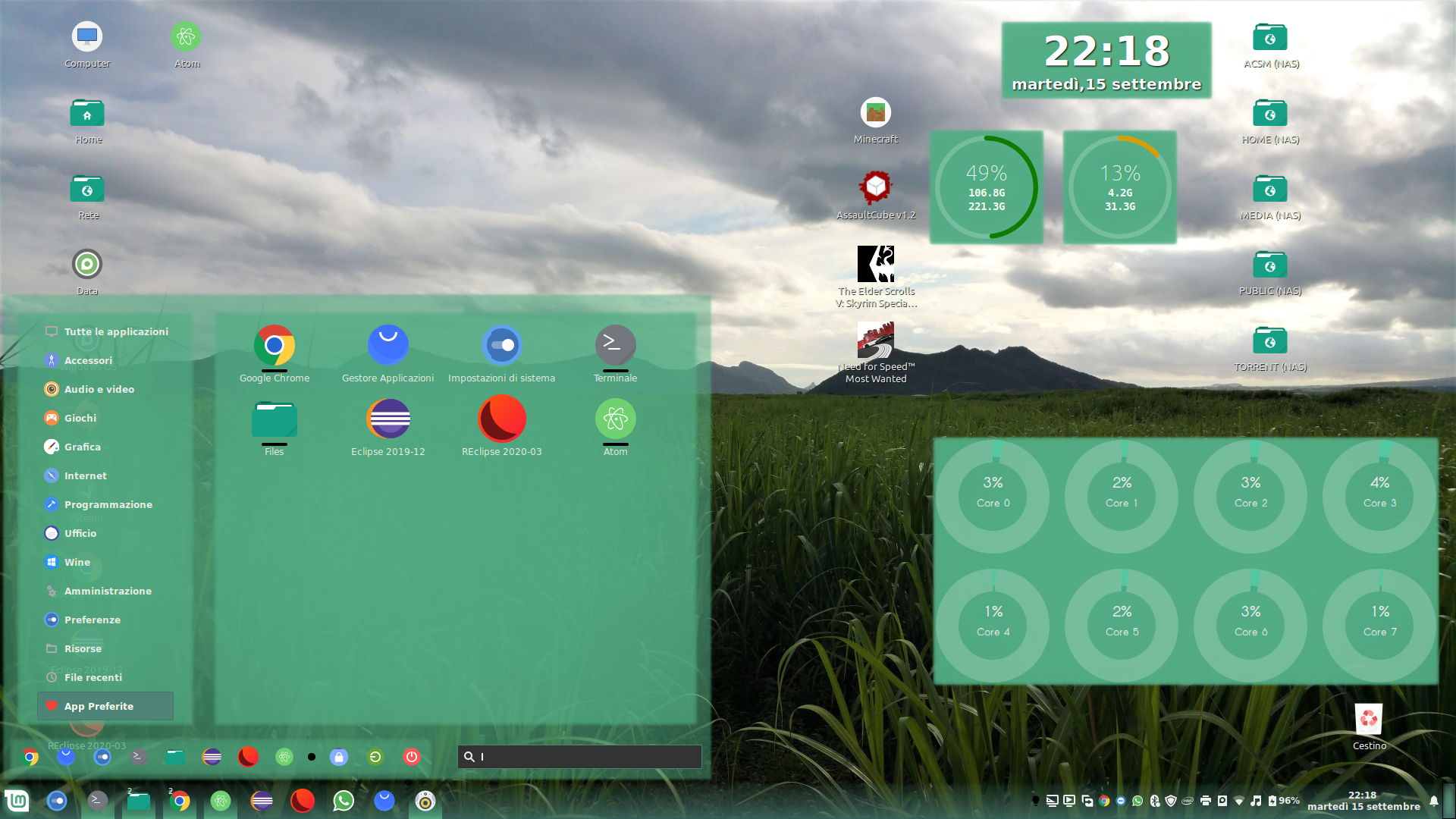Click the green logout icon in menu
The width and height of the screenshot is (1456, 819).
[375, 757]
